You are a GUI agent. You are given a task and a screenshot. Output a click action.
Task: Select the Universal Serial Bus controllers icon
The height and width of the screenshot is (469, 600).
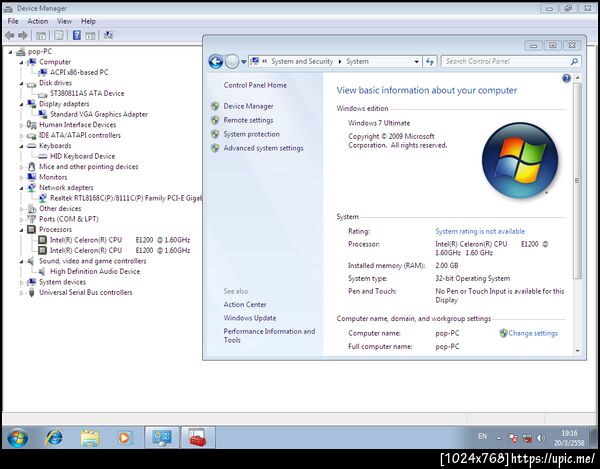tap(31, 293)
